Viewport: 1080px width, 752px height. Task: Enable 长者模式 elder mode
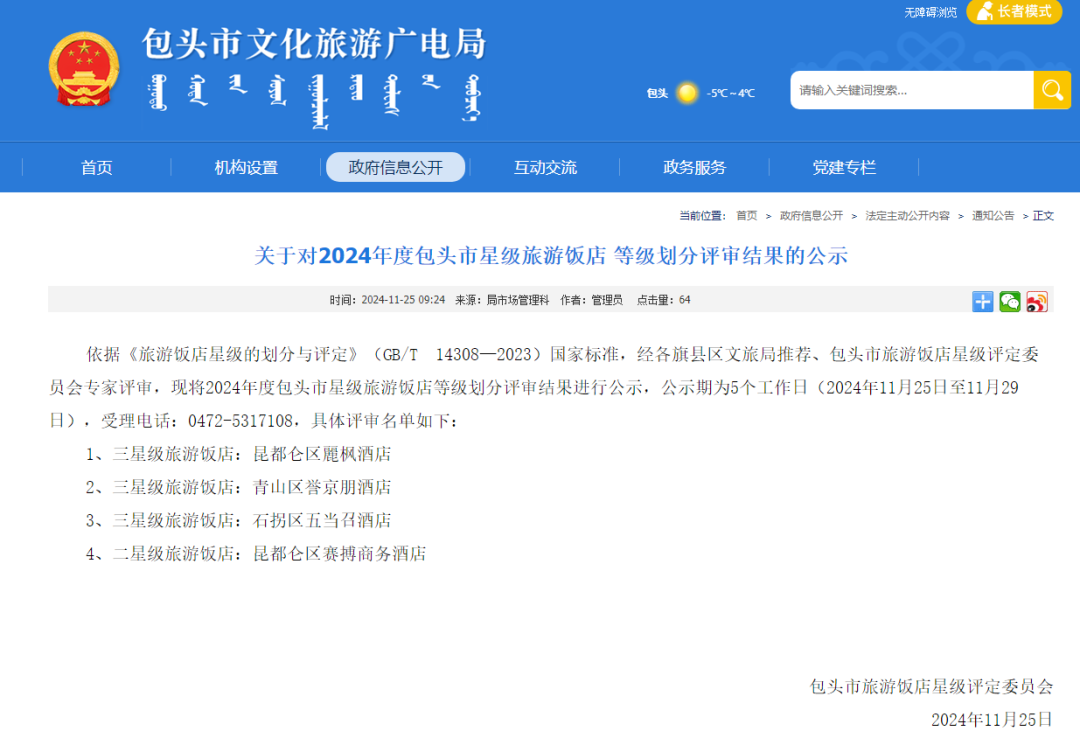tap(1014, 12)
